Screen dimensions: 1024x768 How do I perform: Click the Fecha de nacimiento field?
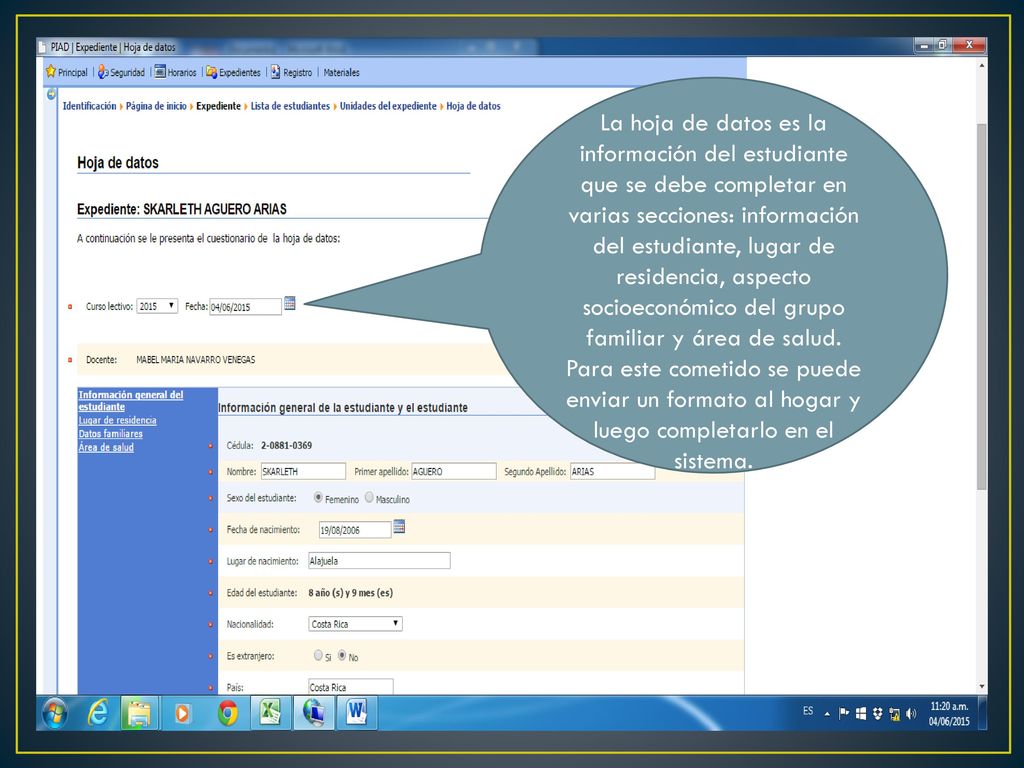355,530
